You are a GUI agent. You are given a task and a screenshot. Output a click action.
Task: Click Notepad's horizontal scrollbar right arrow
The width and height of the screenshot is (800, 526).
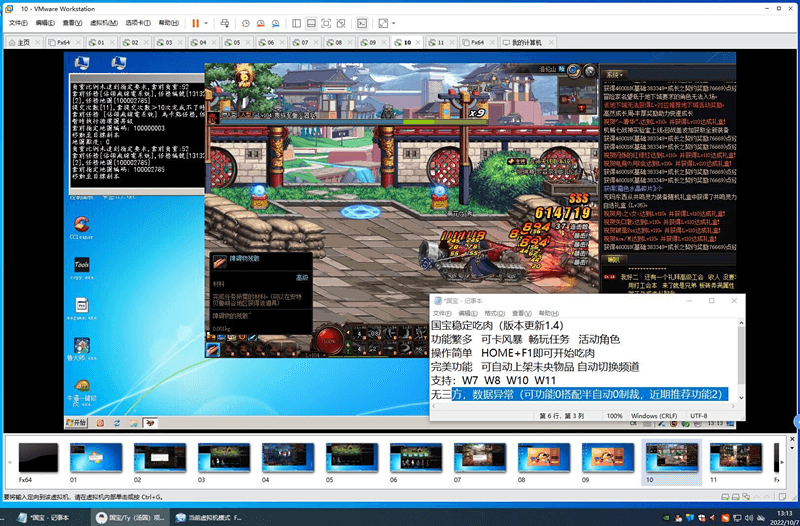click(733, 406)
